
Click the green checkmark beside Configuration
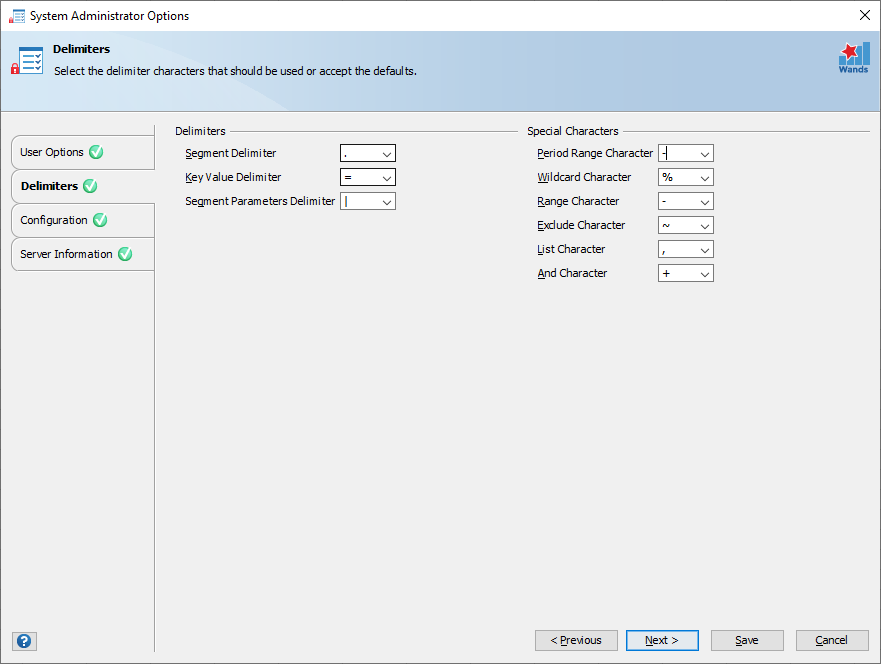point(100,220)
